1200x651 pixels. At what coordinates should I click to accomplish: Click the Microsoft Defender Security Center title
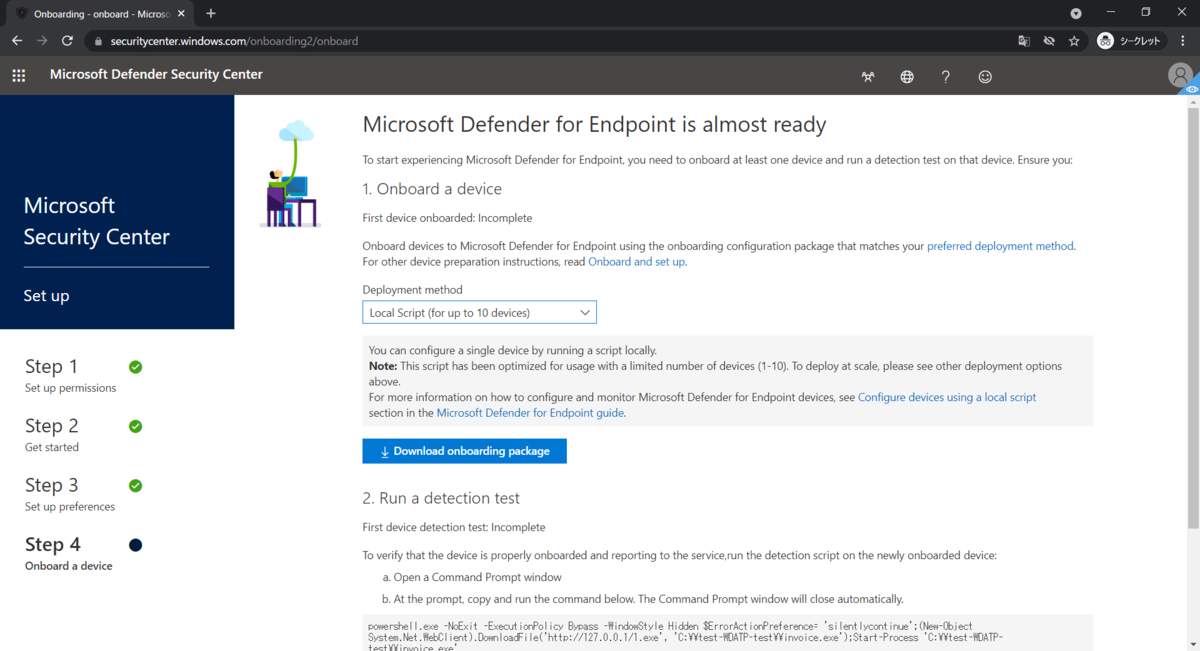pyautogui.click(x=156, y=74)
